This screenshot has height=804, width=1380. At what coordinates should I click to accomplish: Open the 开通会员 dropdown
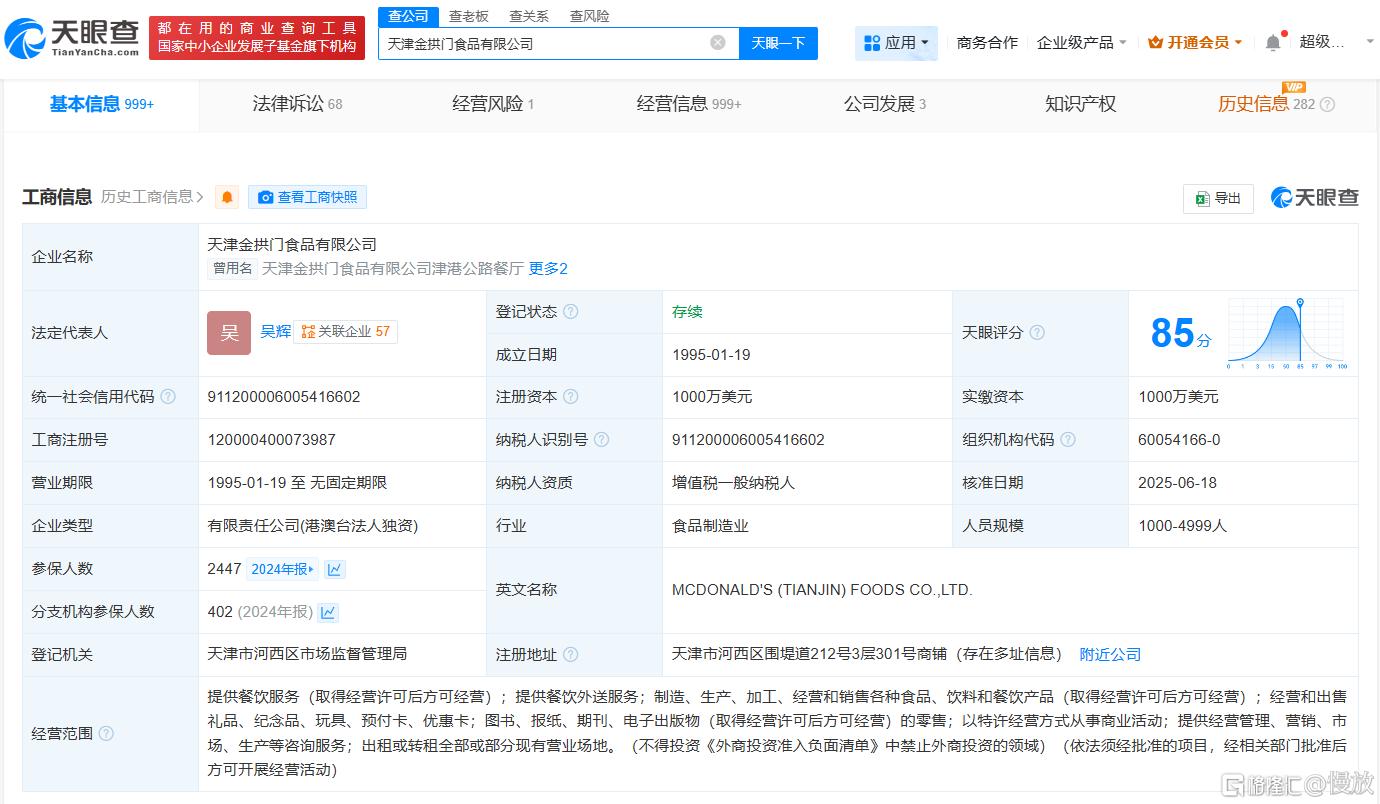[x=1195, y=43]
